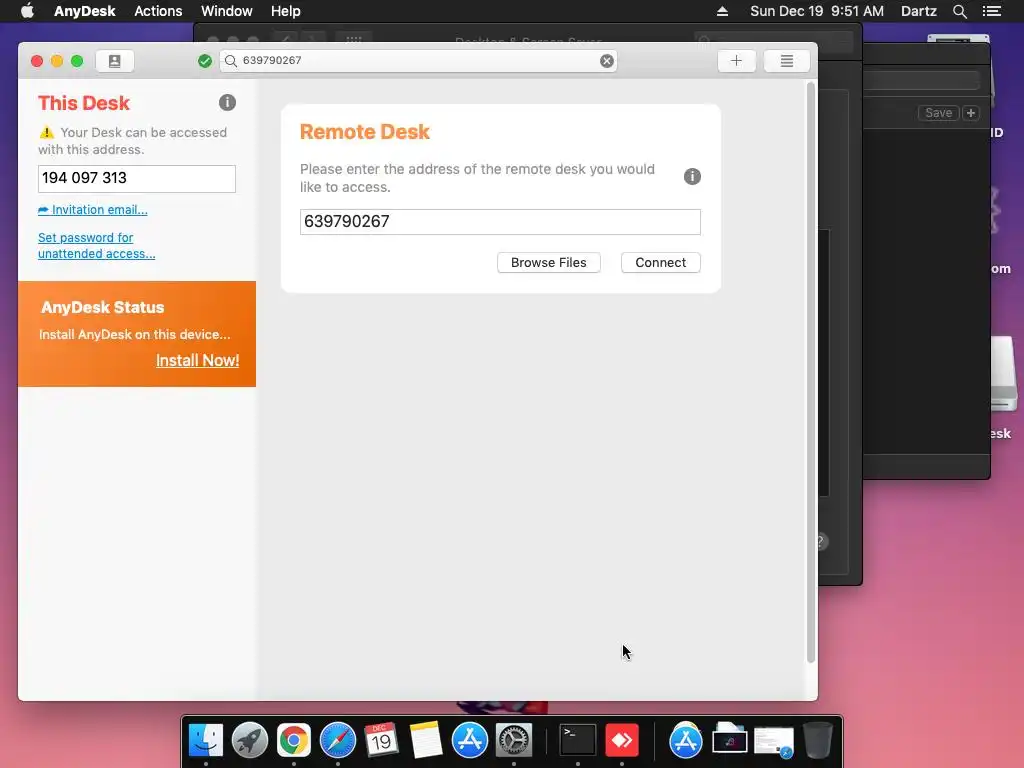Open the address book icon in AnyDesk toolbar
The height and width of the screenshot is (768, 1024).
pyautogui.click(x=114, y=61)
